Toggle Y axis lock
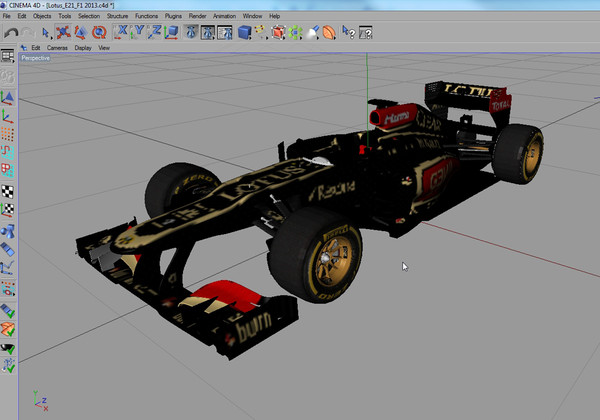Image resolution: width=600 pixels, height=420 pixels. 137,32
